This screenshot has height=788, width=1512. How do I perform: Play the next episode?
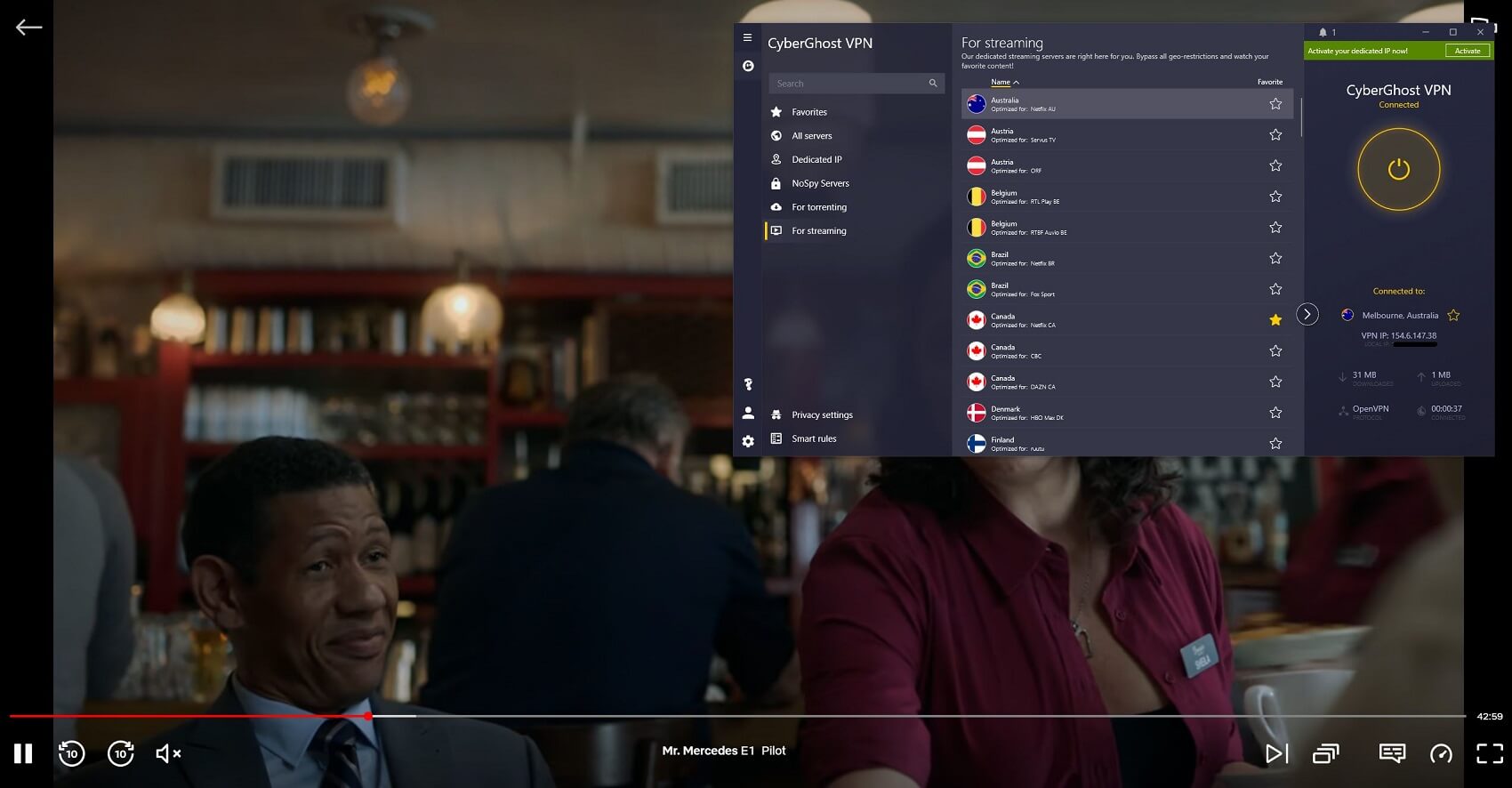[x=1276, y=753]
